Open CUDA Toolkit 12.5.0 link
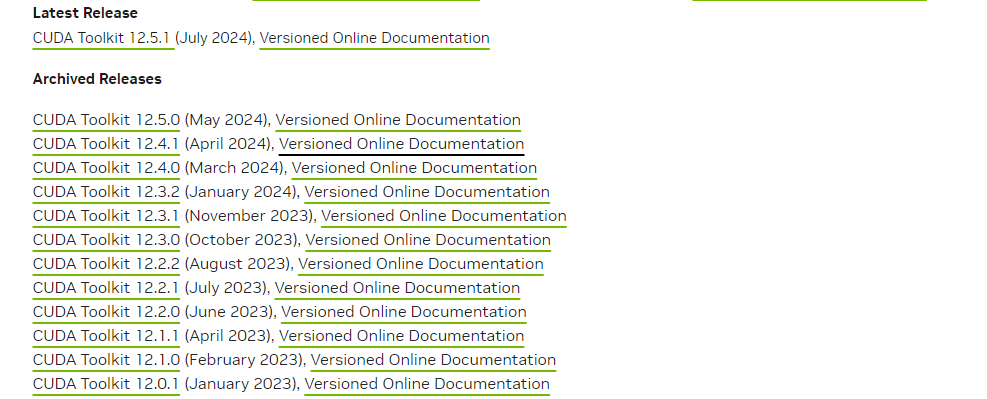This screenshot has height=399, width=987. tap(106, 120)
